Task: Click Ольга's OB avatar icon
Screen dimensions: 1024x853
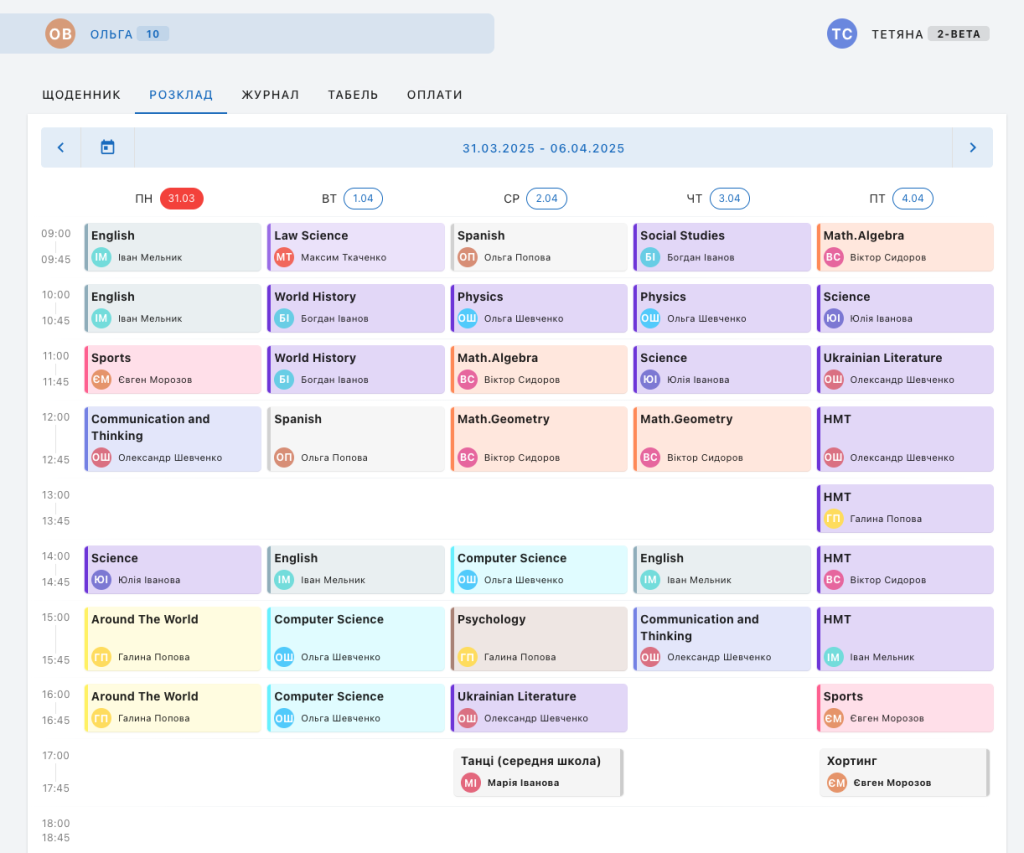Action: click(x=60, y=34)
